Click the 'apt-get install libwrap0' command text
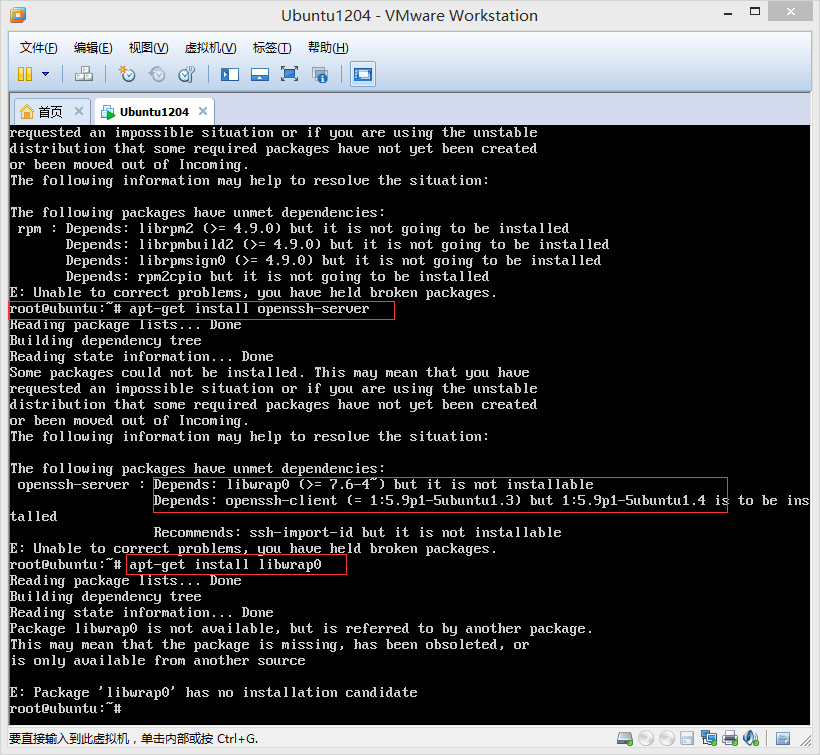Image resolution: width=820 pixels, height=755 pixels. click(225, 565)
